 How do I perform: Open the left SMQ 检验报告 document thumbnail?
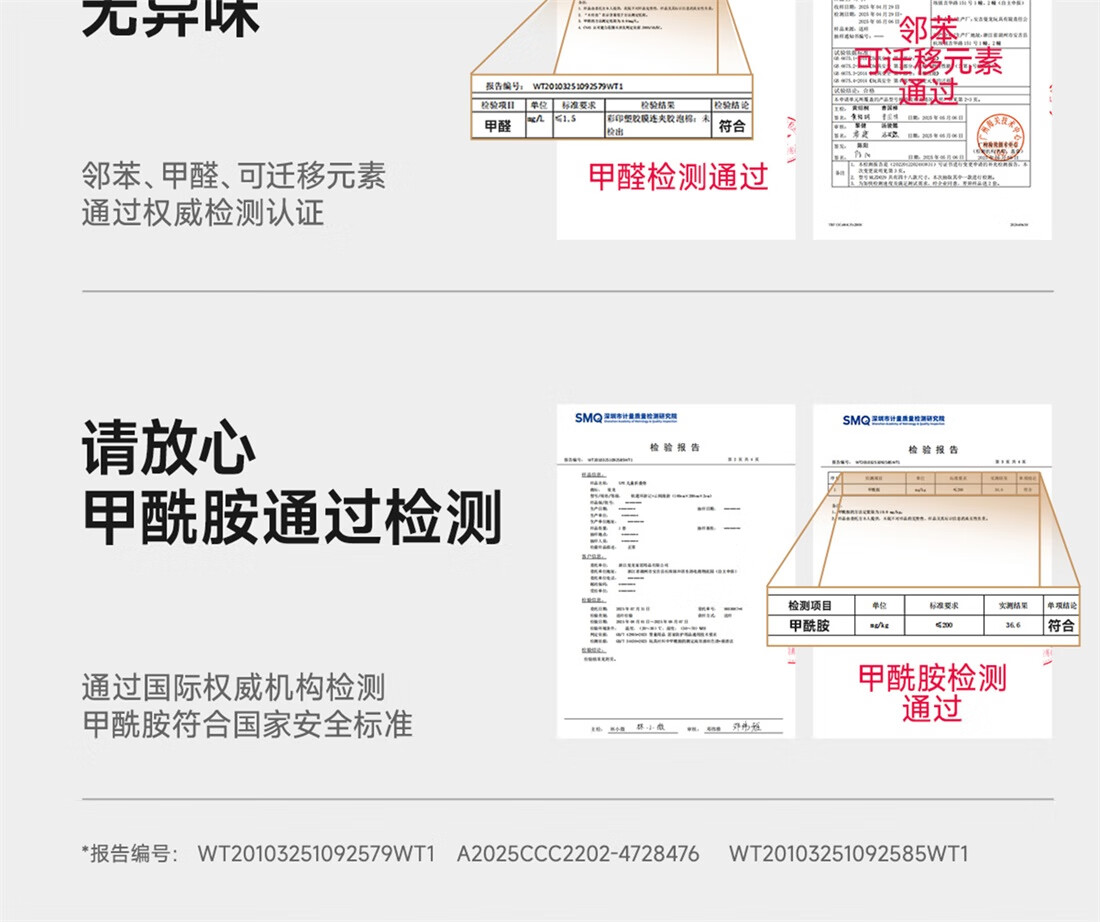pos(675,570)
